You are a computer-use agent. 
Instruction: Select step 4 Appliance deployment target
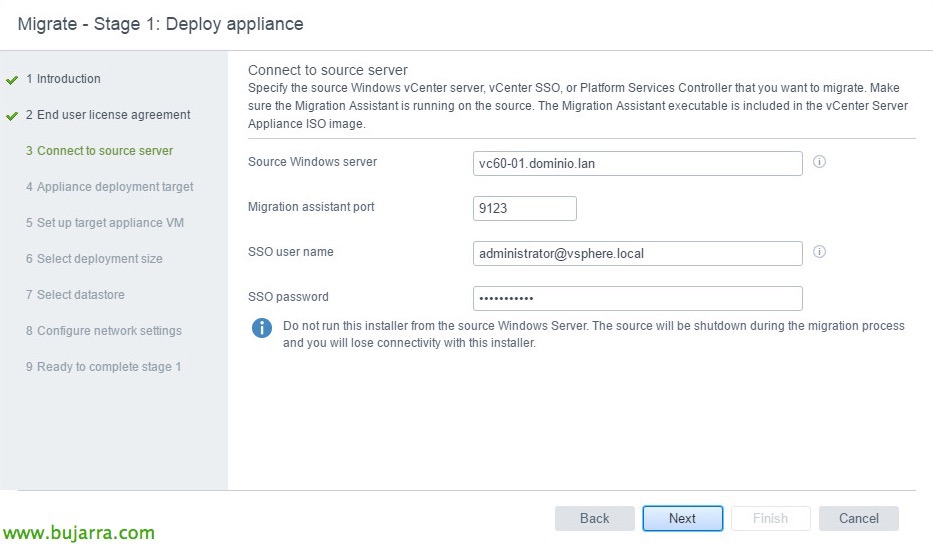[x=109, y=187]
